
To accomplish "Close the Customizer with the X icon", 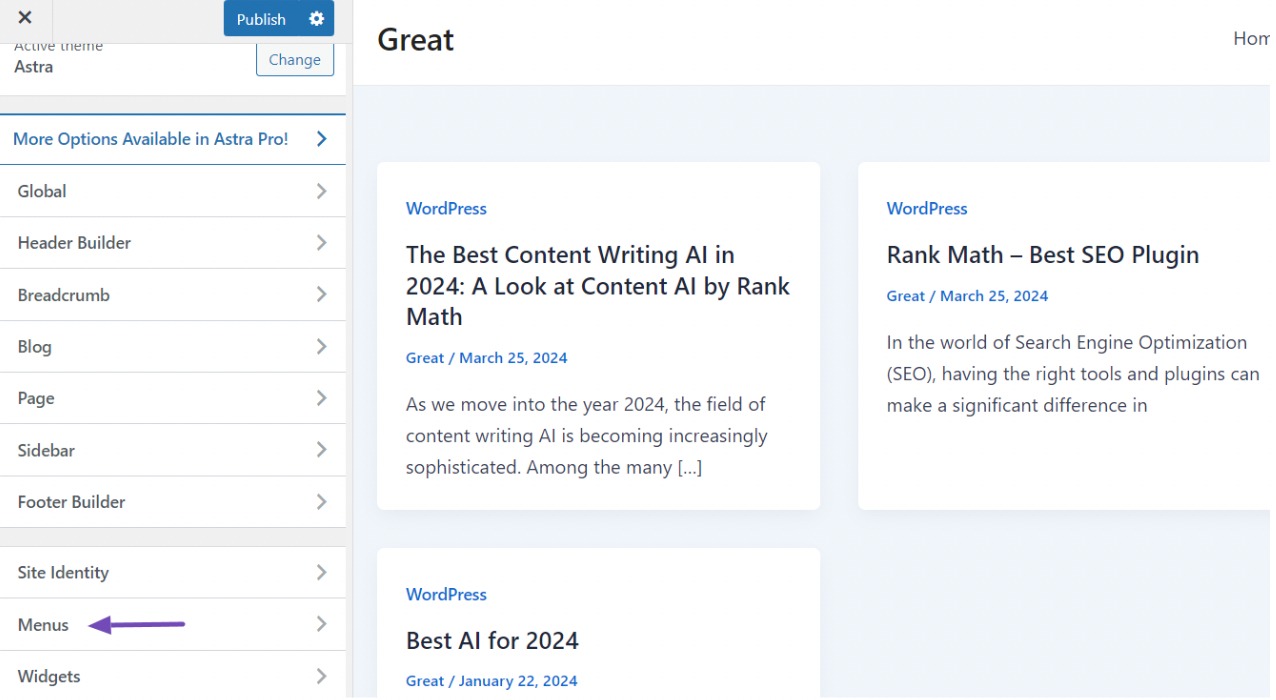I will coord(25,18).
